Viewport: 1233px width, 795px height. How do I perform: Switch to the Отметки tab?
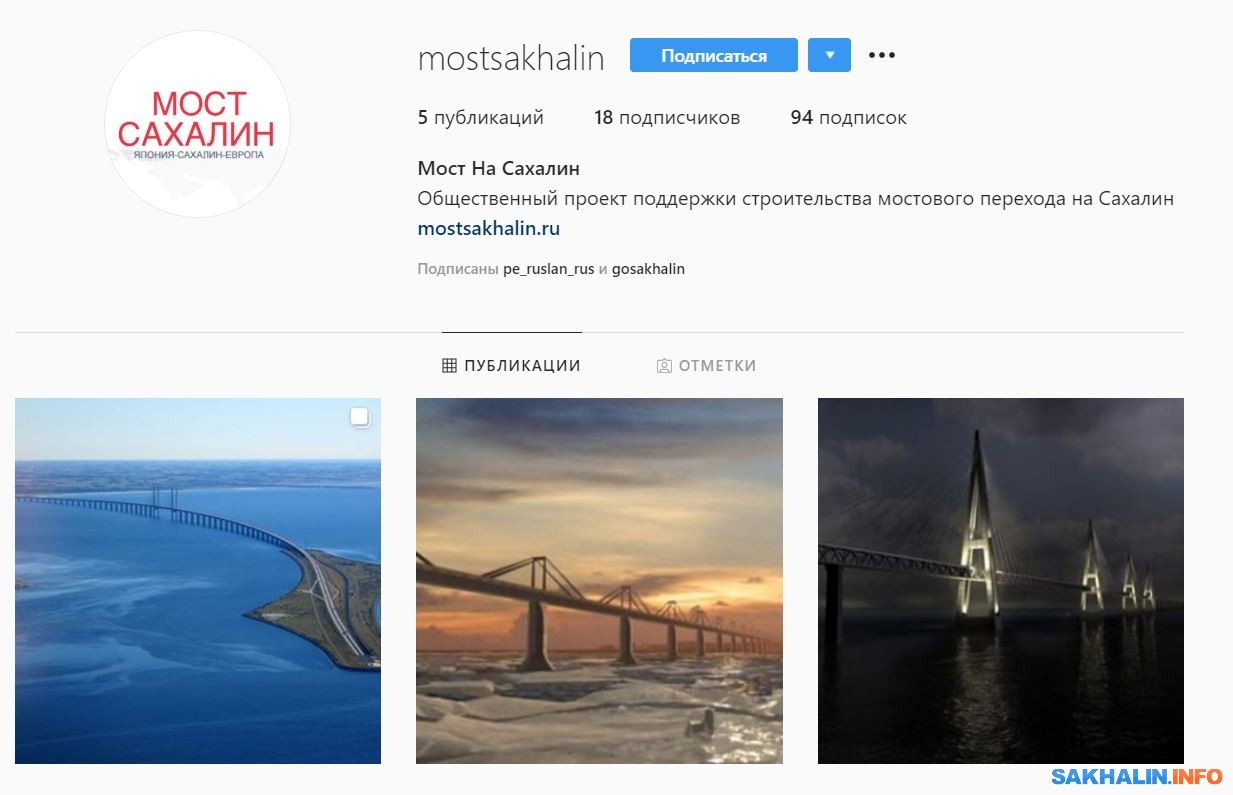coord(707,366)
